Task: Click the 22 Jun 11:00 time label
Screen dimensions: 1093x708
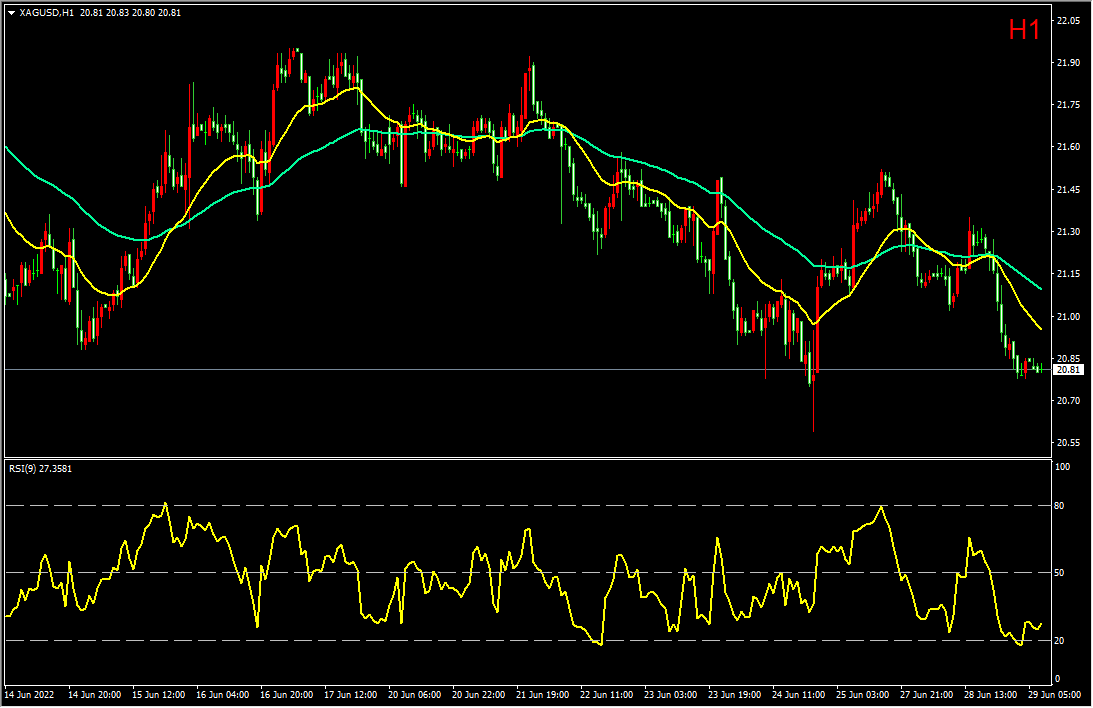Action: tap(606, 695)
